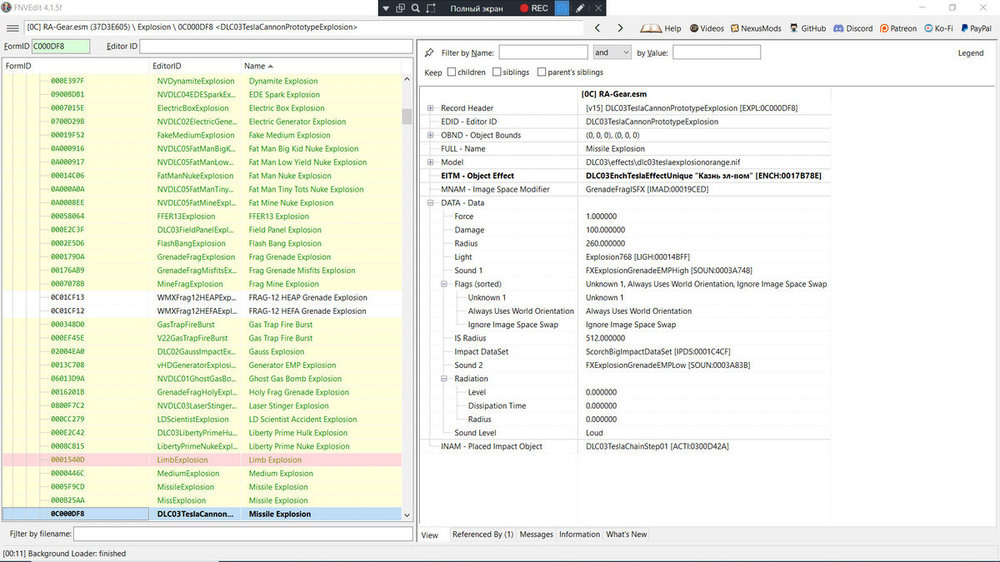
Task: Click the recorder window copy icon
Action: pyautogui.click(x=401, y=8)
